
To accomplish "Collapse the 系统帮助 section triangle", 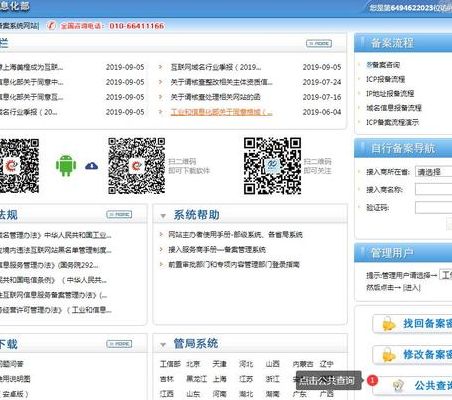I will click(x=163, y=216).
